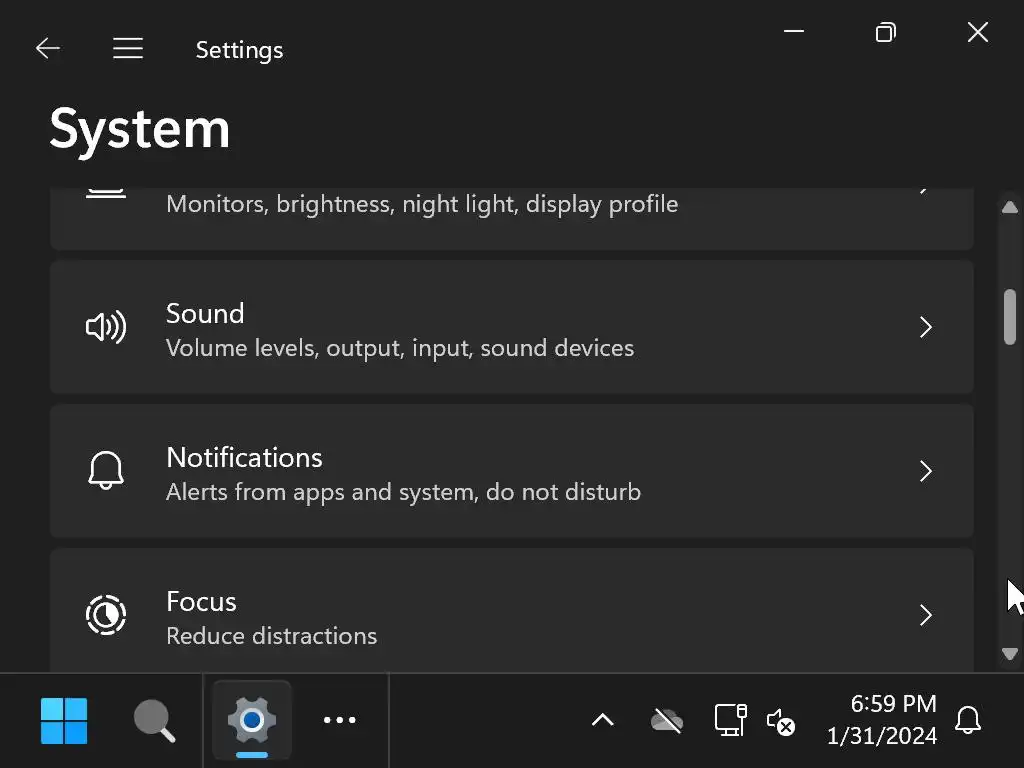The image size is (1024, 768).
Task: Open taskbar Search magnifier
Action: [154, 720]
